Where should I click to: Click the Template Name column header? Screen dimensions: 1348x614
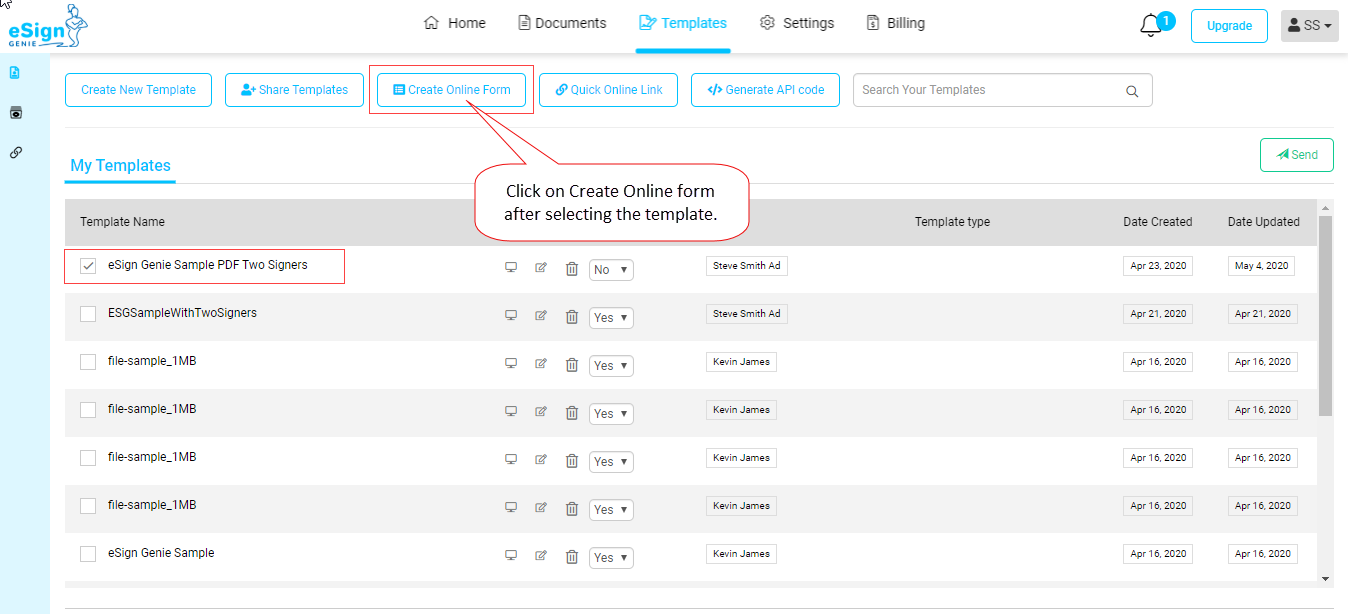tap(122, 222)
